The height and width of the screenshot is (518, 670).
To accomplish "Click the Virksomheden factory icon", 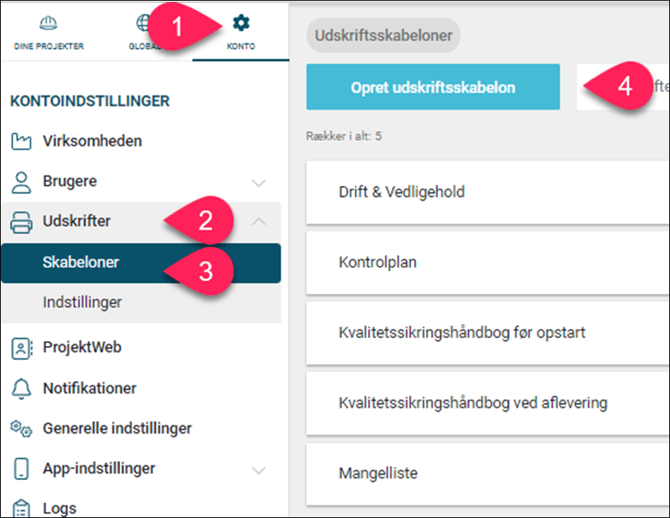I will (21, 141).
